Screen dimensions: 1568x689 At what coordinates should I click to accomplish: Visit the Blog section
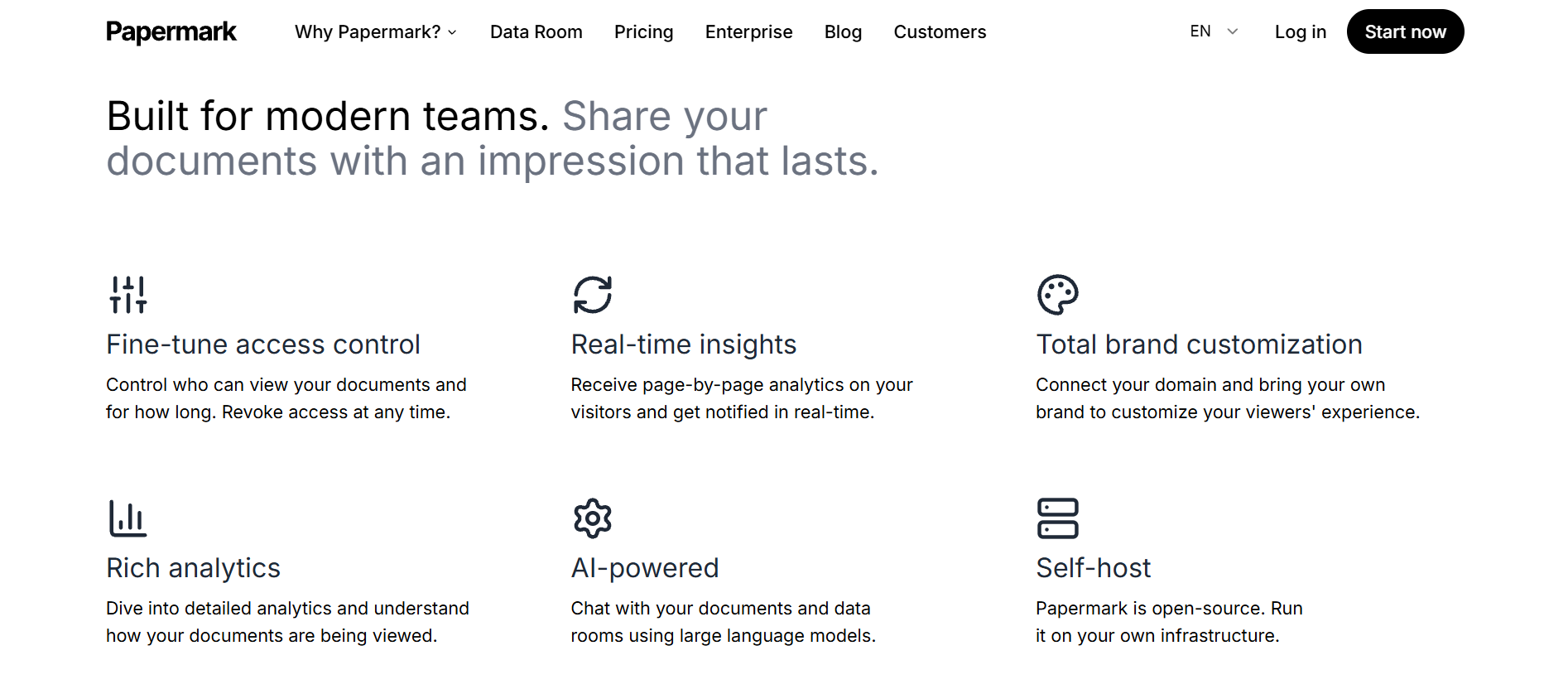pyautogui.click(x=843, y=31)
